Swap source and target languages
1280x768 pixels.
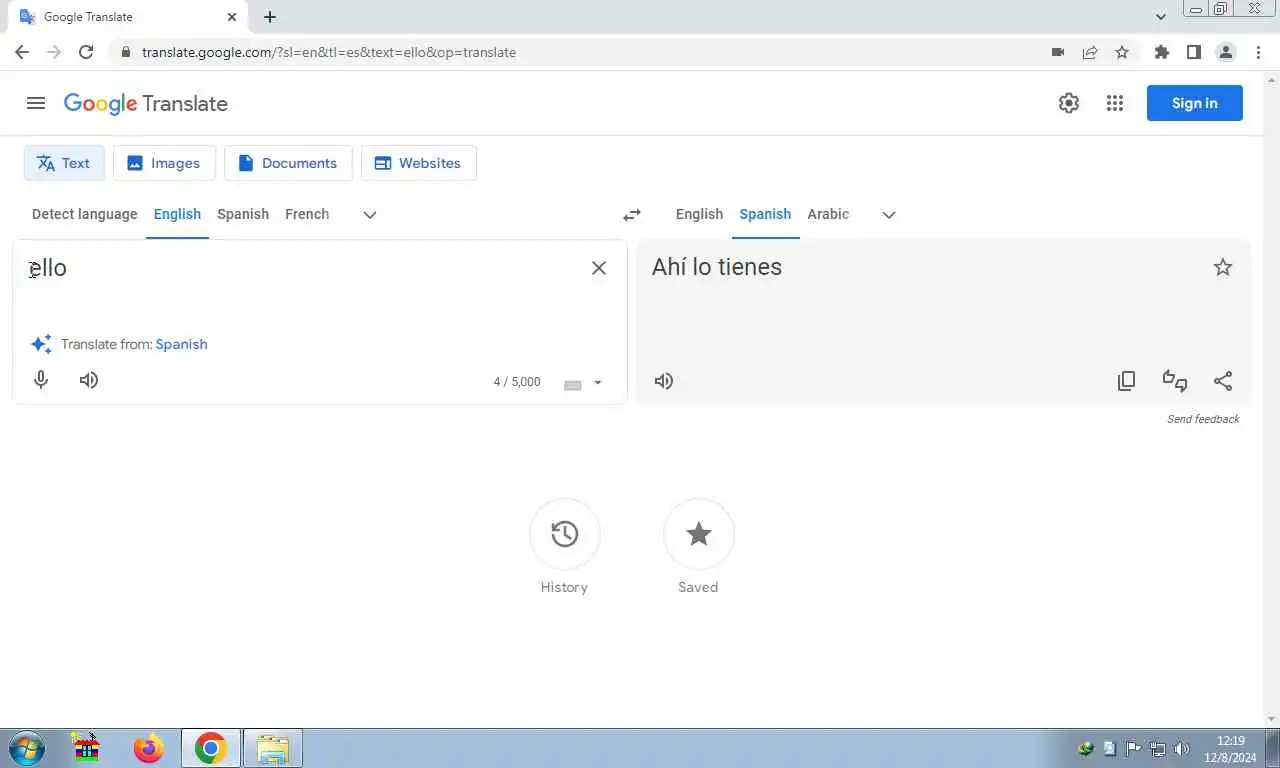(x=632, y=215)
